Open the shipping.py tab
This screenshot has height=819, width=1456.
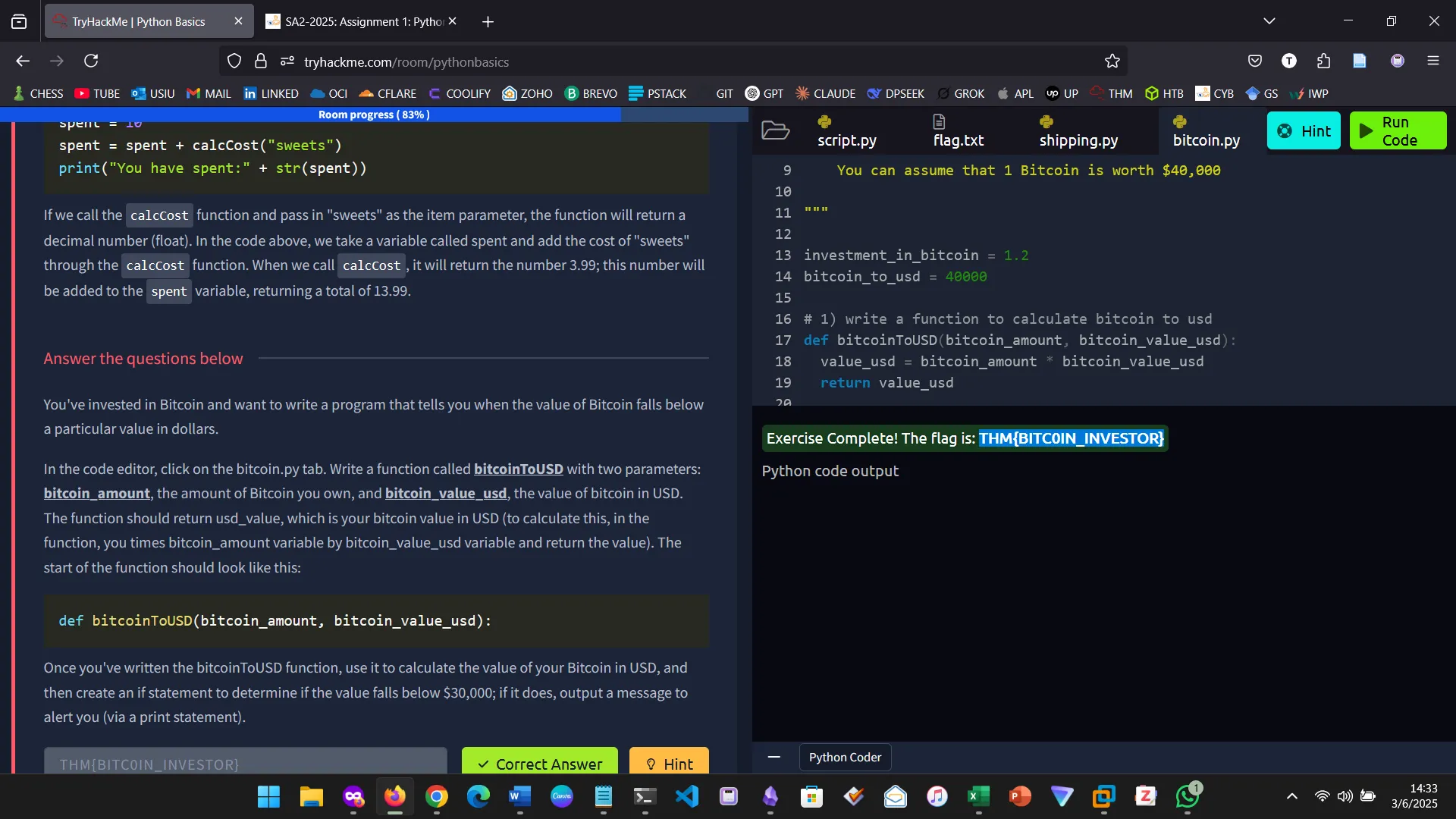coord(1078,130)
